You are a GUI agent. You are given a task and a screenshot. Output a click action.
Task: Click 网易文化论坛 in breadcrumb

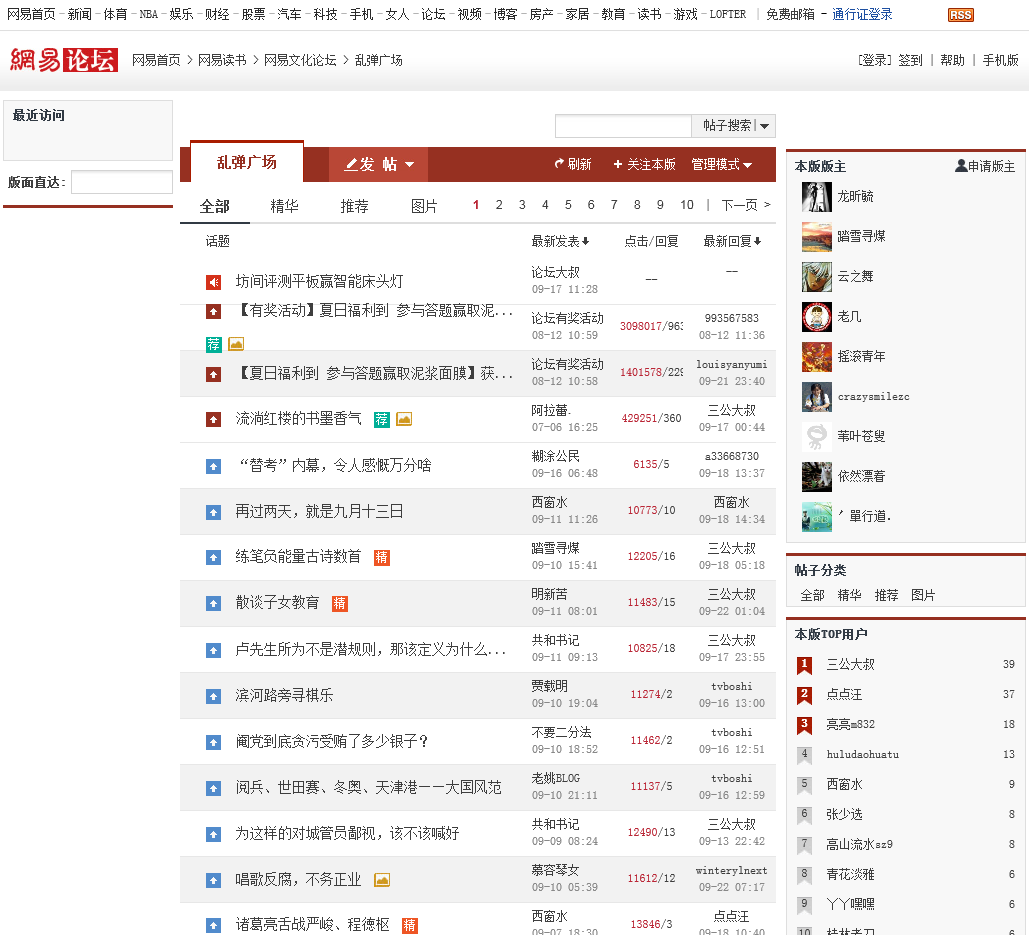[x=300, y=60]
